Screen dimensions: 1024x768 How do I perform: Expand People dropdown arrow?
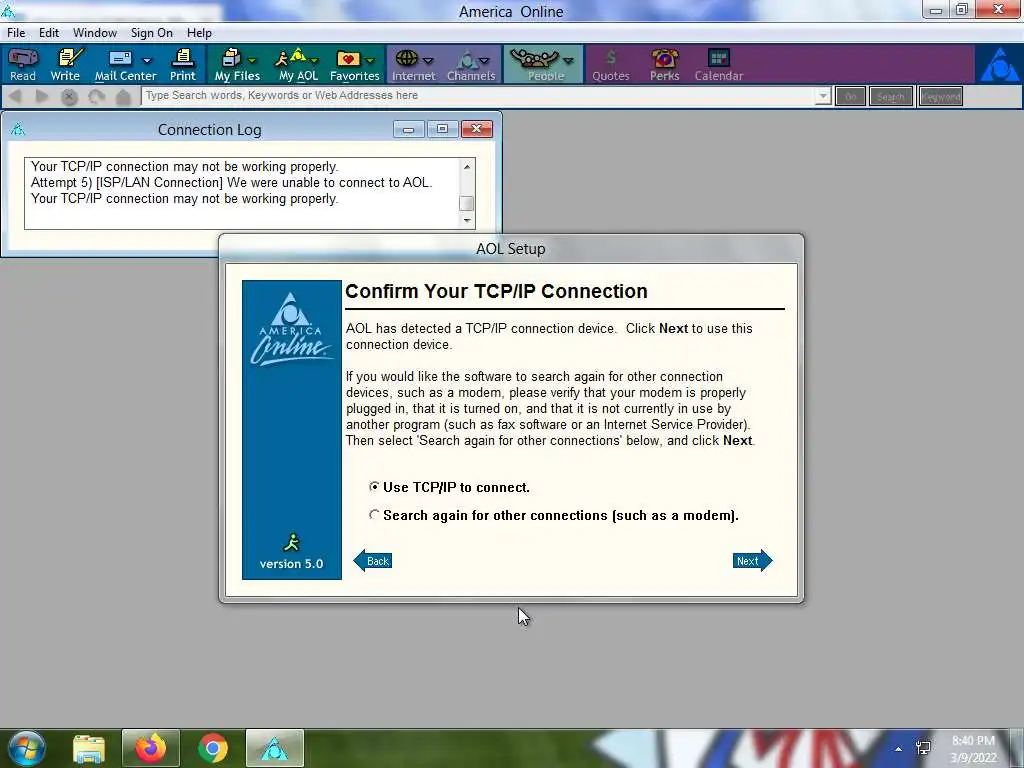568,61
